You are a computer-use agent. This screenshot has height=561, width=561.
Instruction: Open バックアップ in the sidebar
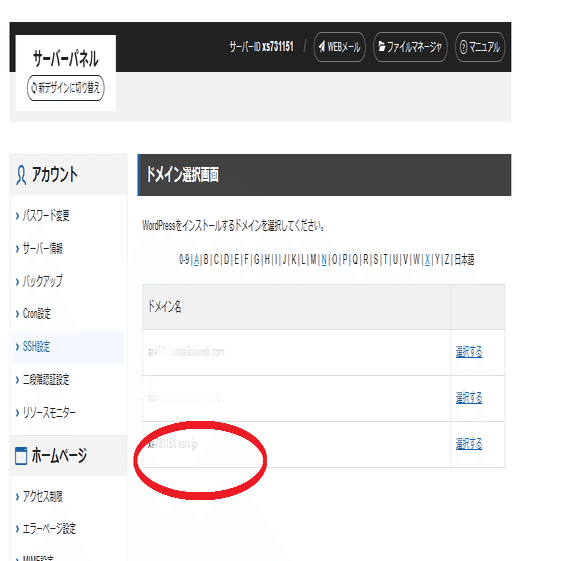pos(43,281)
